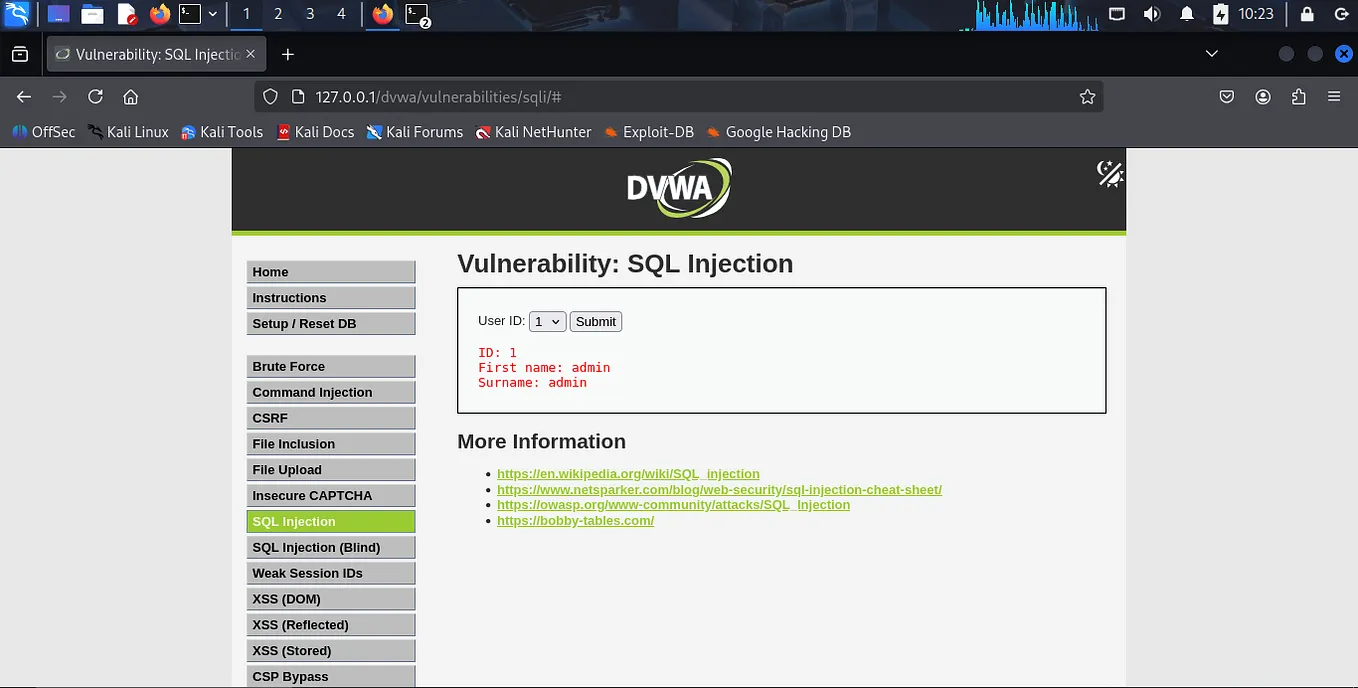Click the display settings icon in the system tray
The height and width of the screenshot is (688, 1358).
[x=1117, y=14]
